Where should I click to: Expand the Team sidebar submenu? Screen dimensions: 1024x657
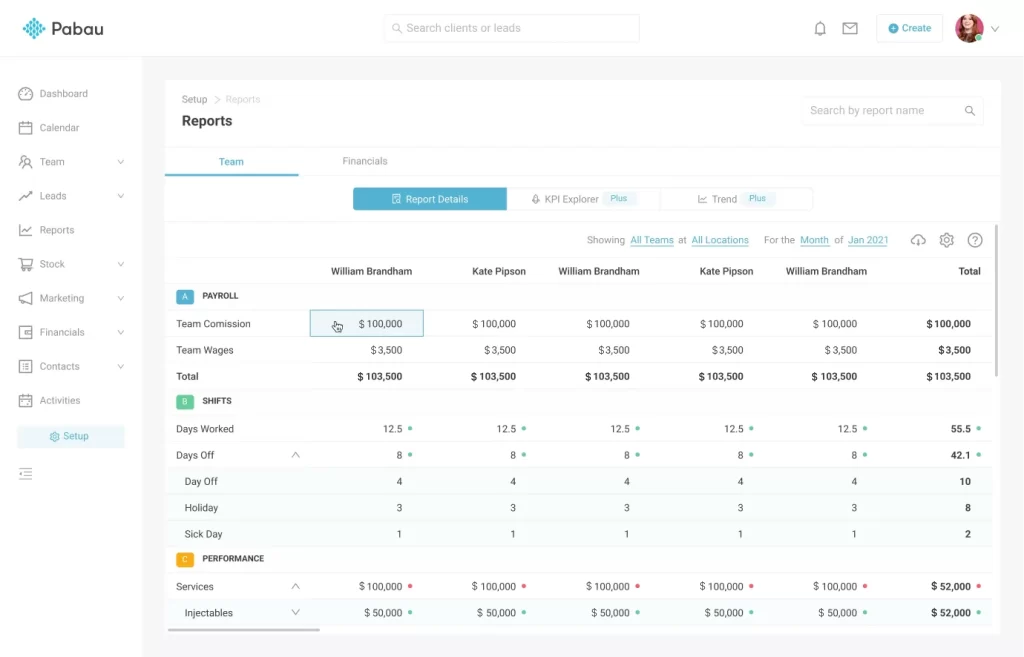click(x=120, y=162)
